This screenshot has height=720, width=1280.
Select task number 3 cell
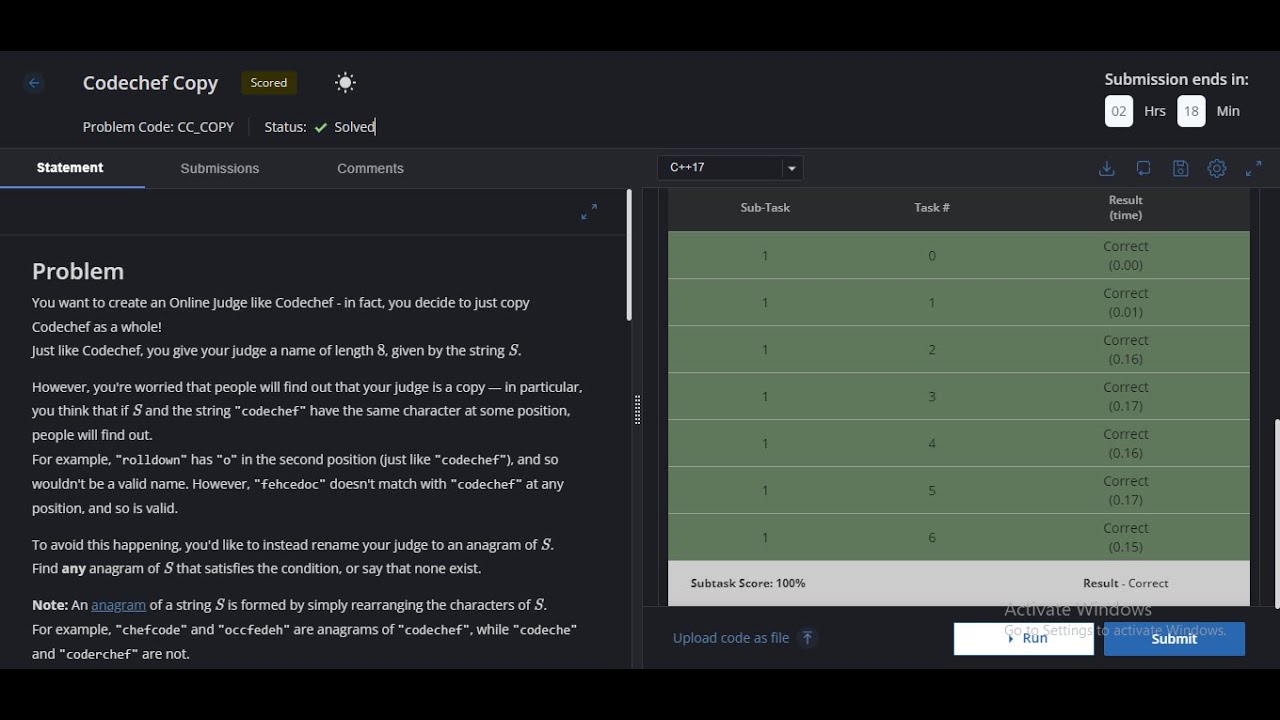point(932,397)
